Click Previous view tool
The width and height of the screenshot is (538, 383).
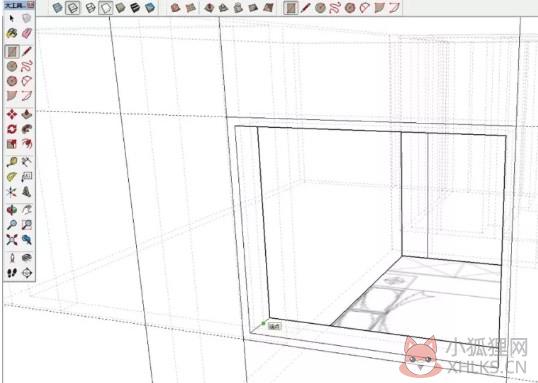click(26, 239)
